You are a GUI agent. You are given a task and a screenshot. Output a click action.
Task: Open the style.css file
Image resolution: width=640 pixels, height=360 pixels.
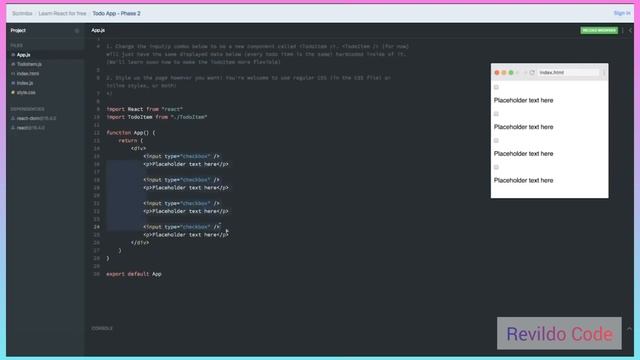tap(26, 92)
